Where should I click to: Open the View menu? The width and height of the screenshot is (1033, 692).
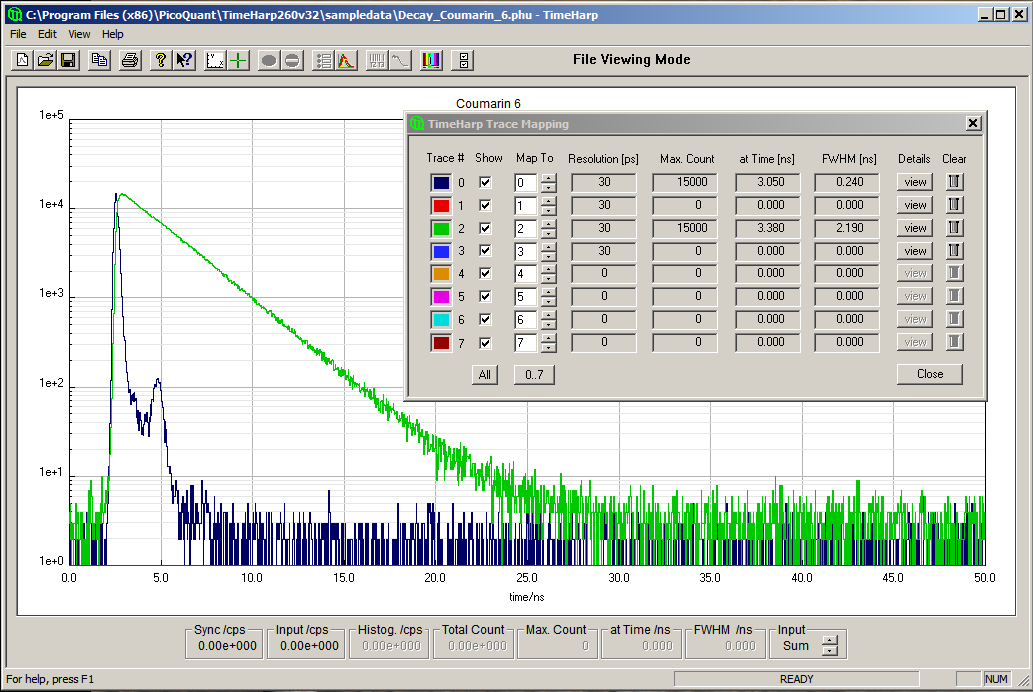(78, 33)
